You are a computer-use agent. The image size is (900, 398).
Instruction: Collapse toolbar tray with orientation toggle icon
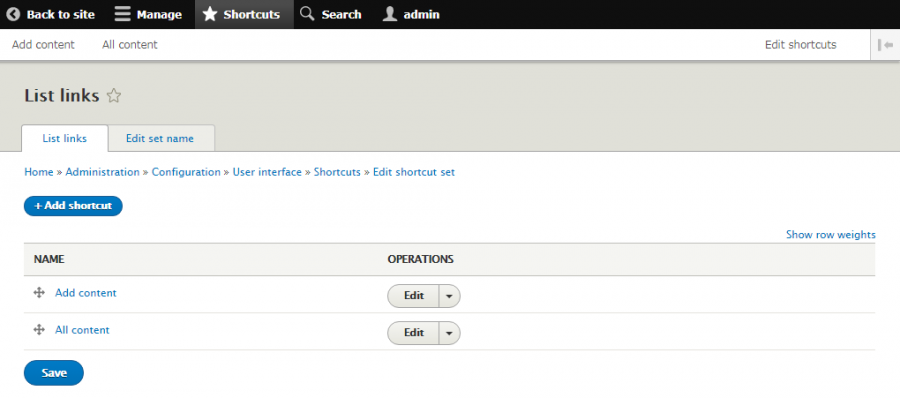(885, 45)
